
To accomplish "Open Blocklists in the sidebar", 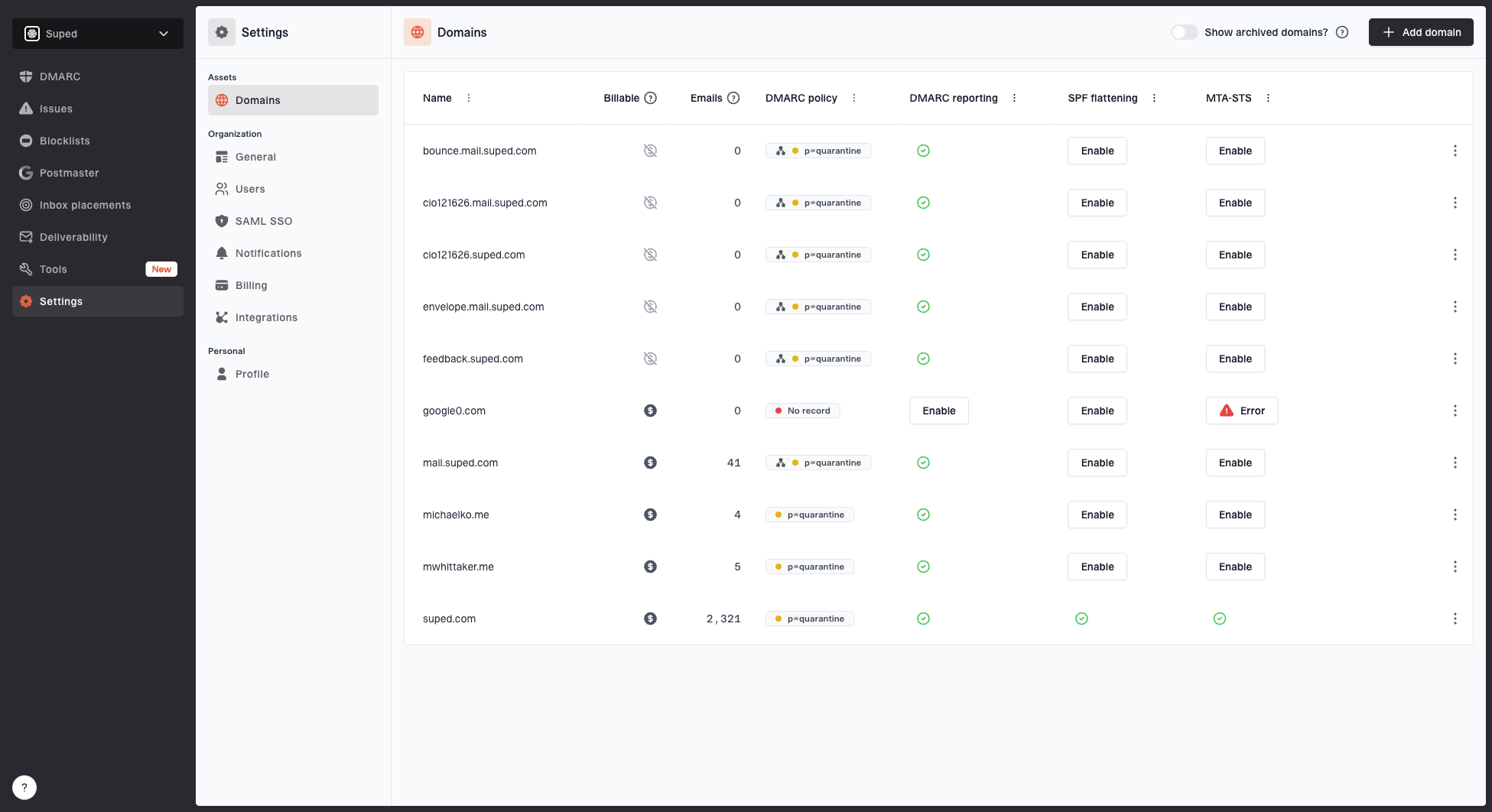I will click(98, 141).
